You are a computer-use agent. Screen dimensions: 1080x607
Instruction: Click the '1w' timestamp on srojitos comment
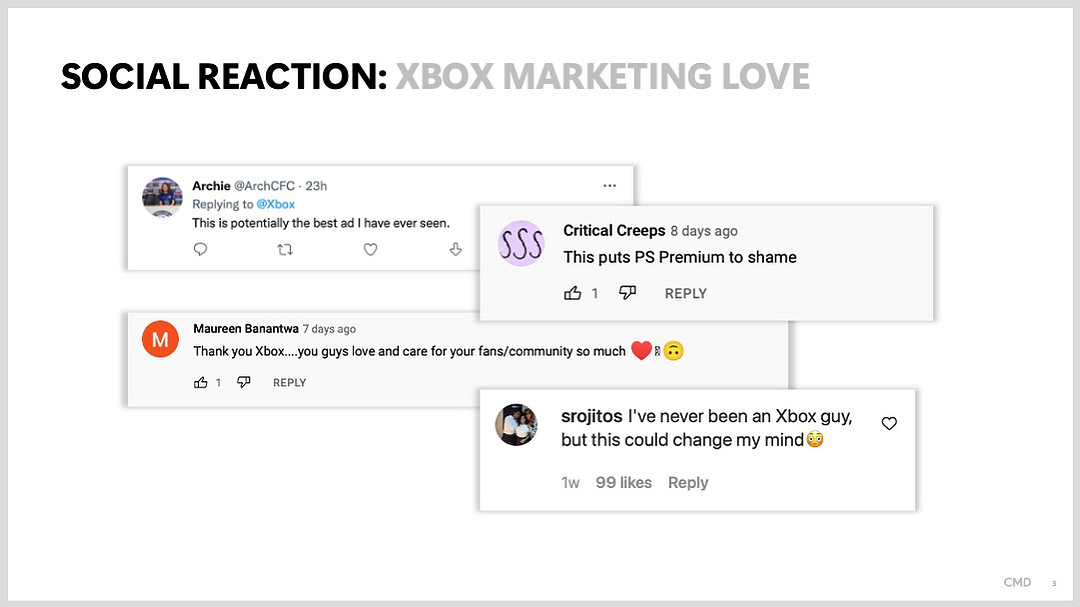tap(570, 482)
